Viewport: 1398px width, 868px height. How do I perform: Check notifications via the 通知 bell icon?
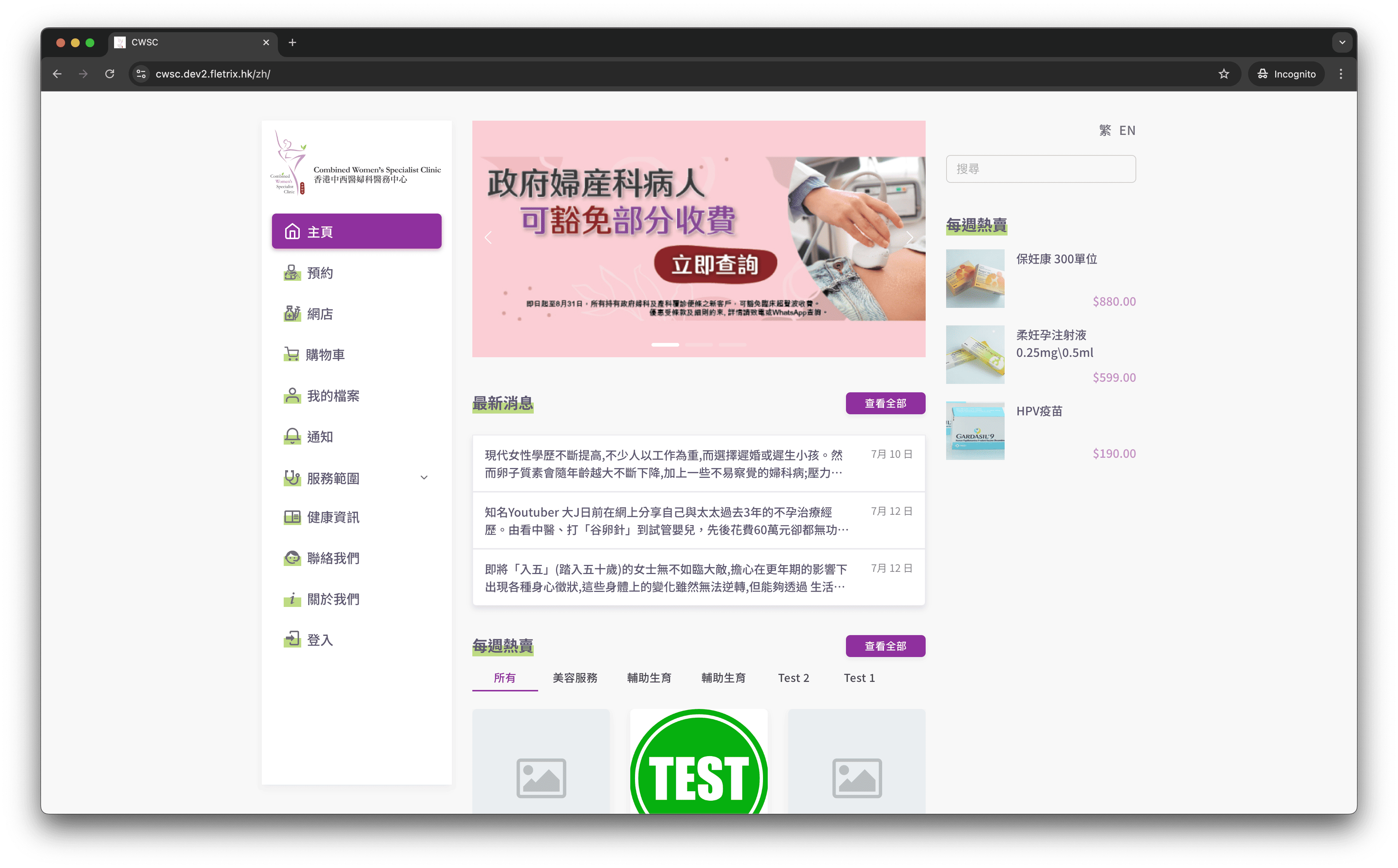[293, 436]
